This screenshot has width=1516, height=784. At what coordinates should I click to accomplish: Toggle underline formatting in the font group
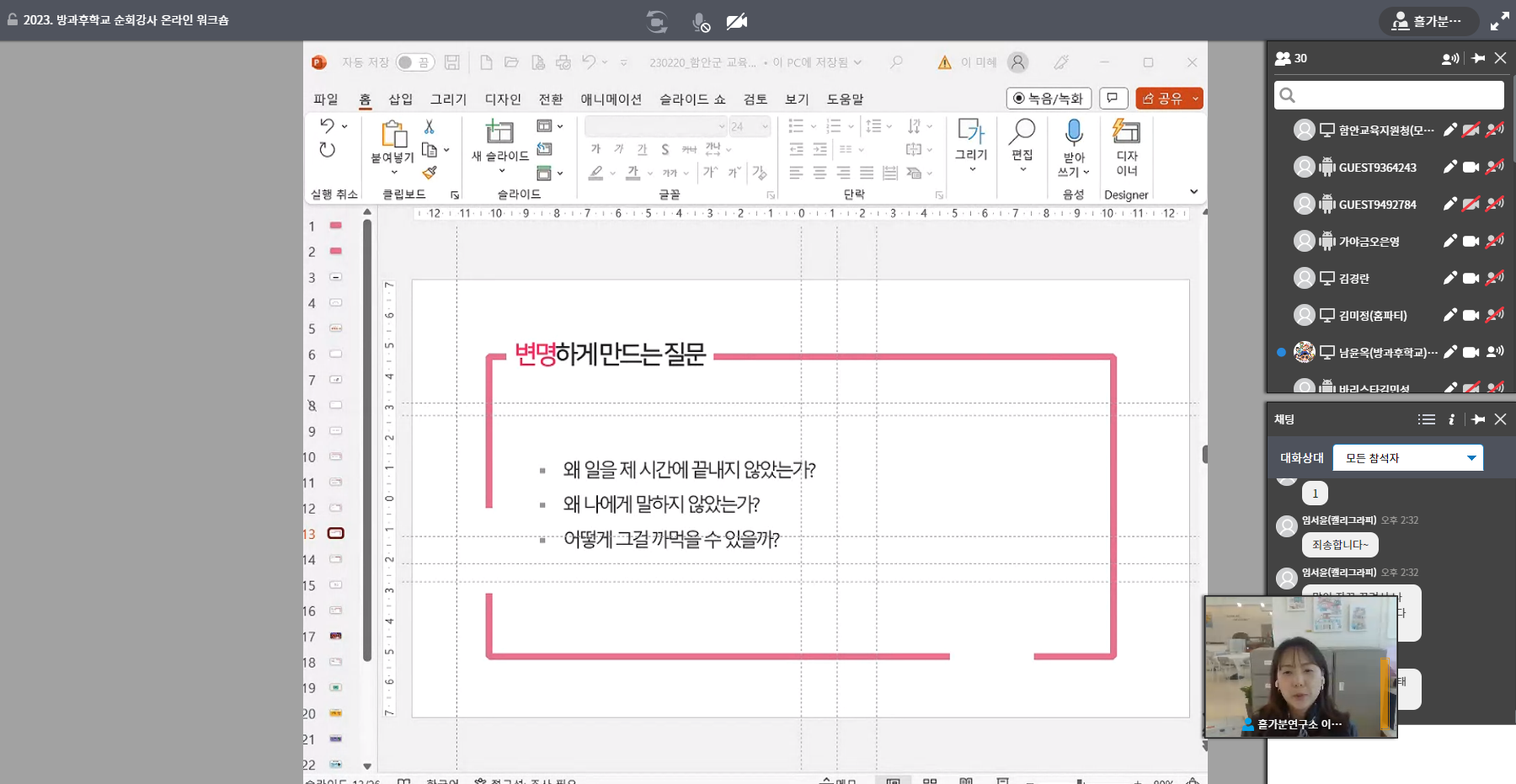click(642, 149)
